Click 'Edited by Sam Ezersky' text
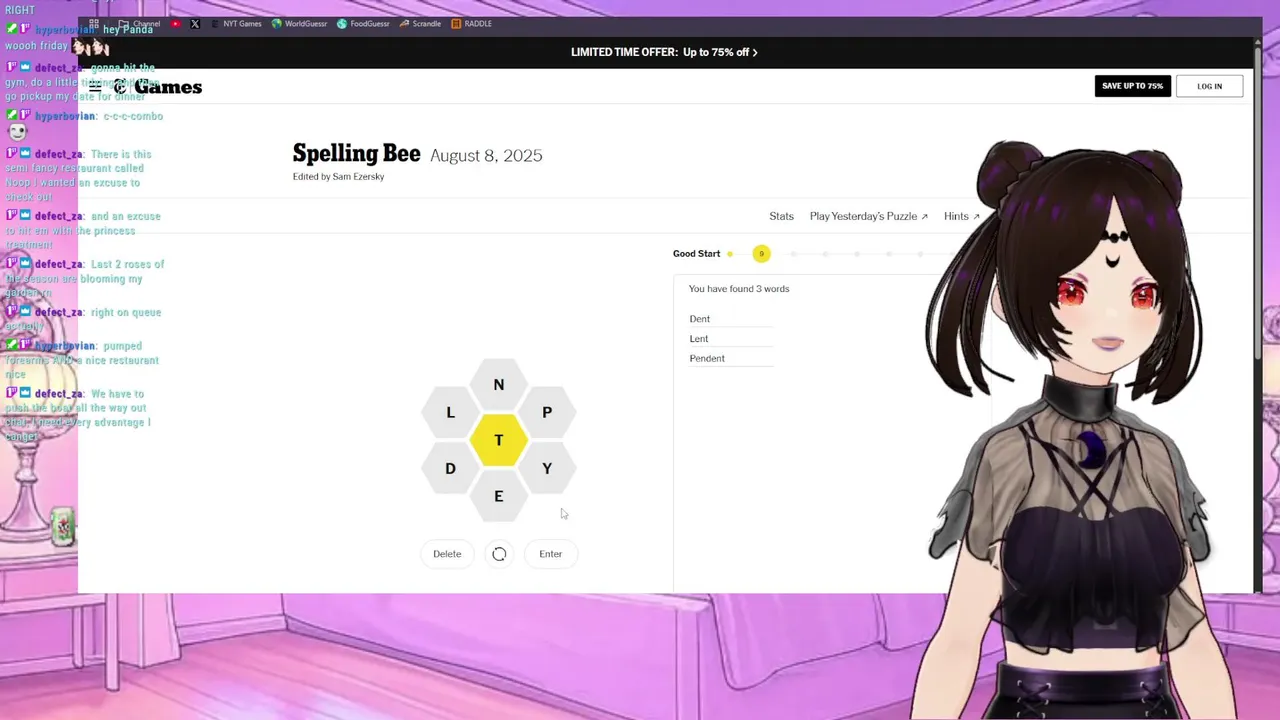 coord(338,177)
